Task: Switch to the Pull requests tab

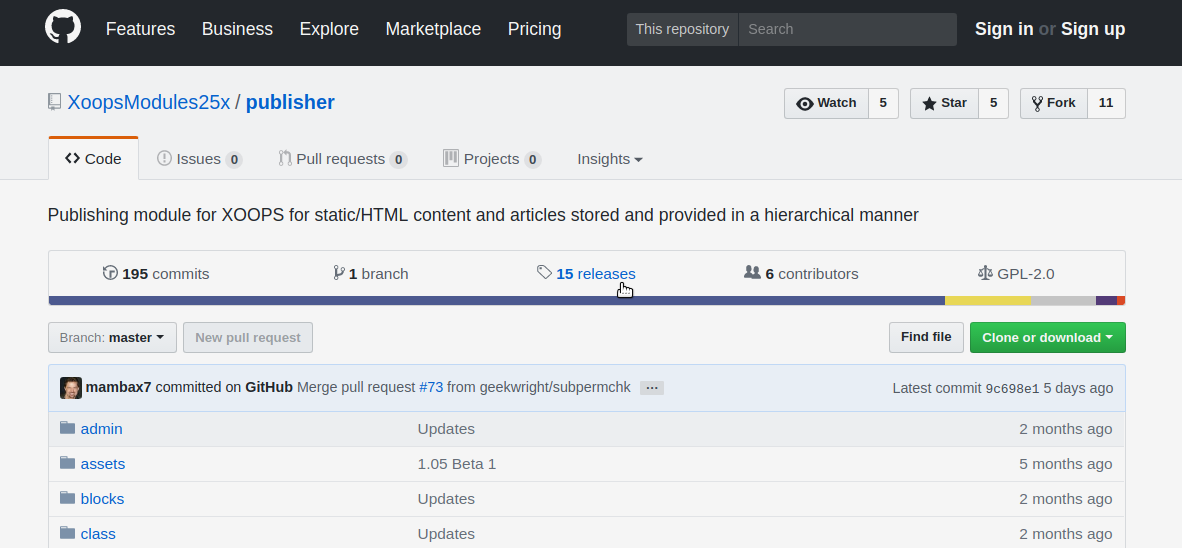Action: 343,159
